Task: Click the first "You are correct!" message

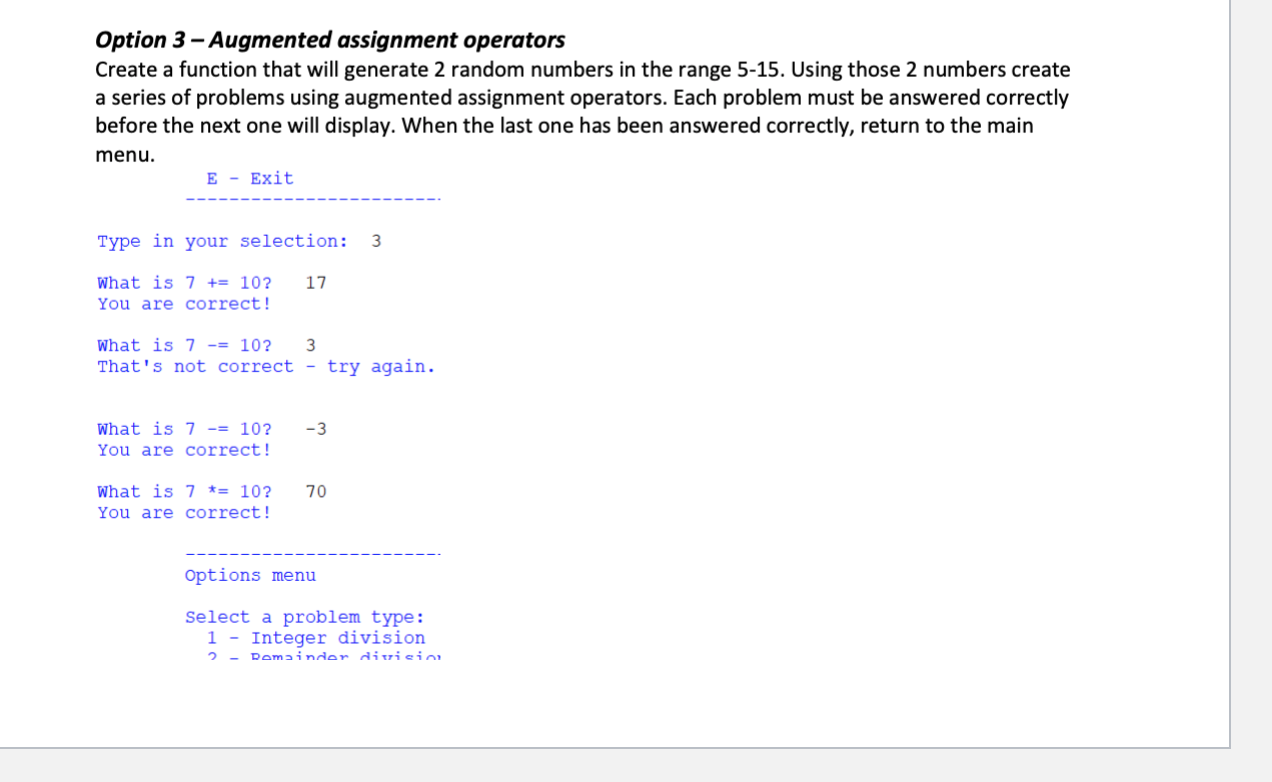Action: pyautogui.click(x=183, y=303)
